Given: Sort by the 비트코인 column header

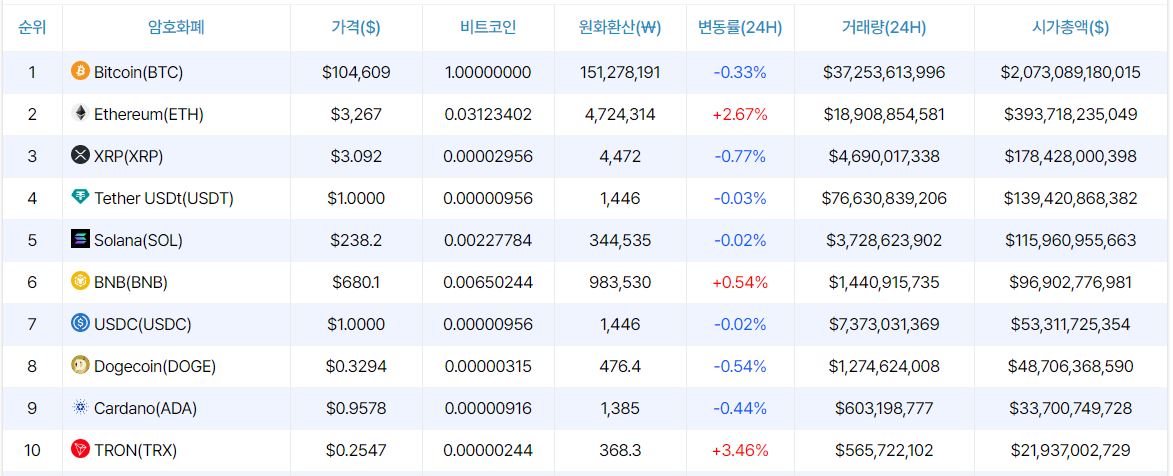Looking at the screenshot, I should point(488,28).
